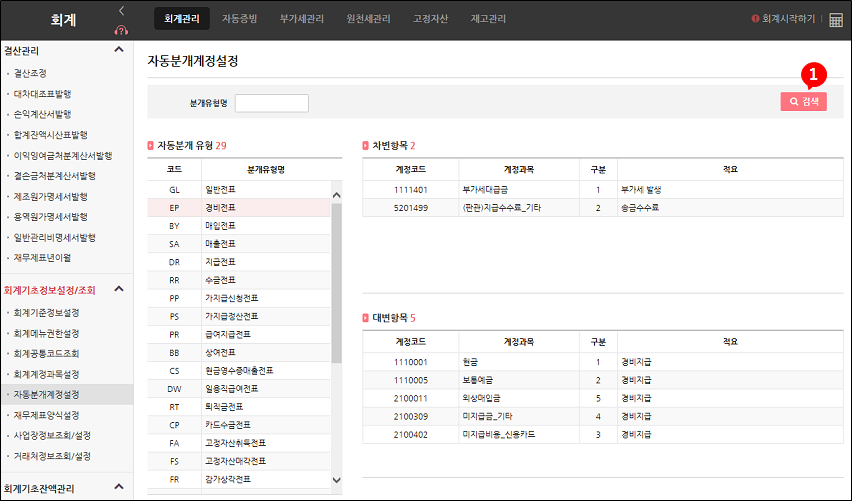Switch to the 원천세관리 tab
The height and width of the screenshot is (501, 852).
point(368,19)
